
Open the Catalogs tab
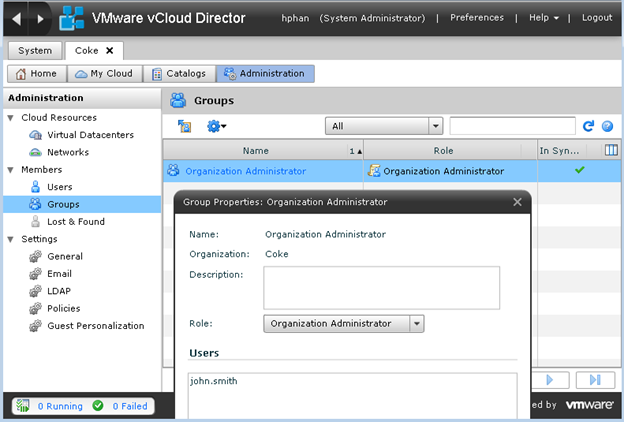click(x=179, y=73)
